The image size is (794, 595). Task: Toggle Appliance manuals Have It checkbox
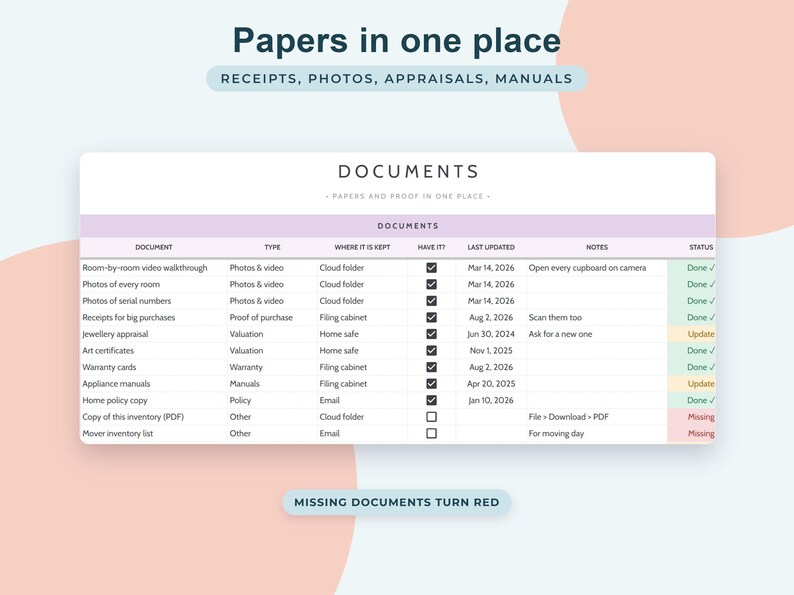pos(431,384)
